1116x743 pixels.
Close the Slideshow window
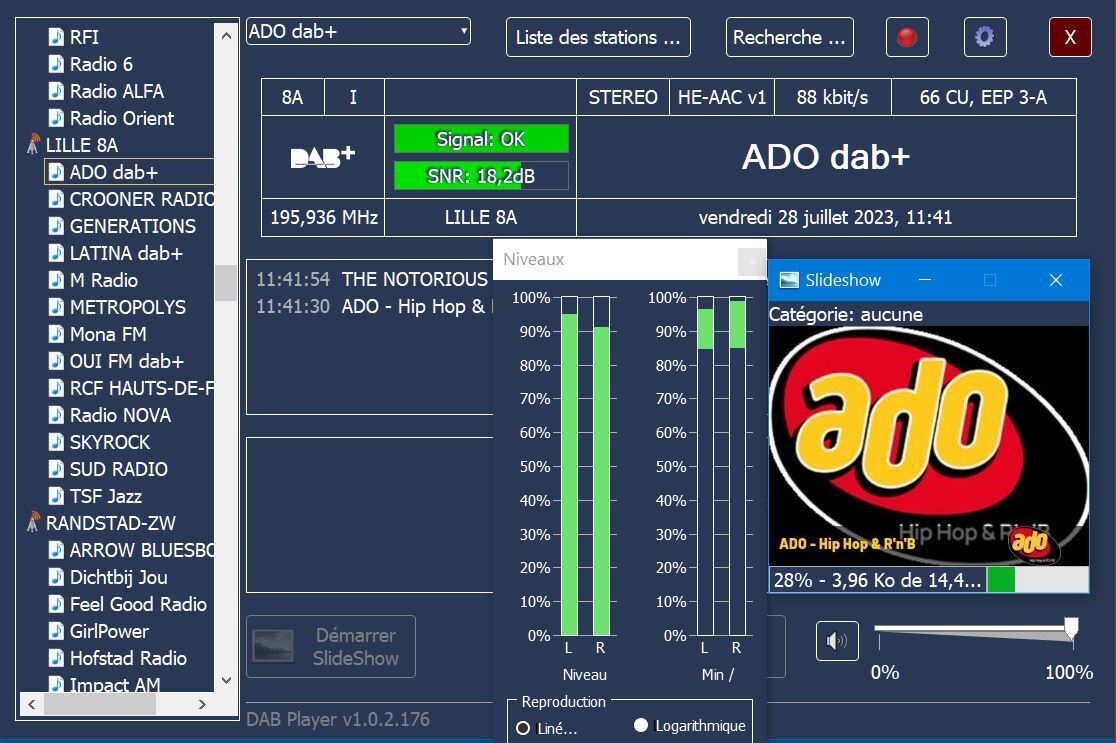coord(1056,280)
